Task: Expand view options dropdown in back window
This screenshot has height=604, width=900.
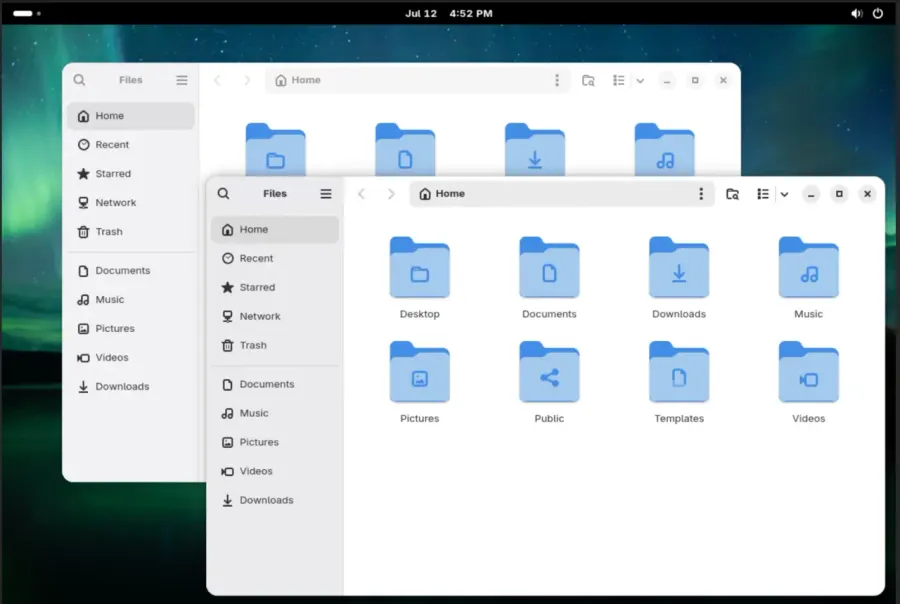Action: point(640,80)
